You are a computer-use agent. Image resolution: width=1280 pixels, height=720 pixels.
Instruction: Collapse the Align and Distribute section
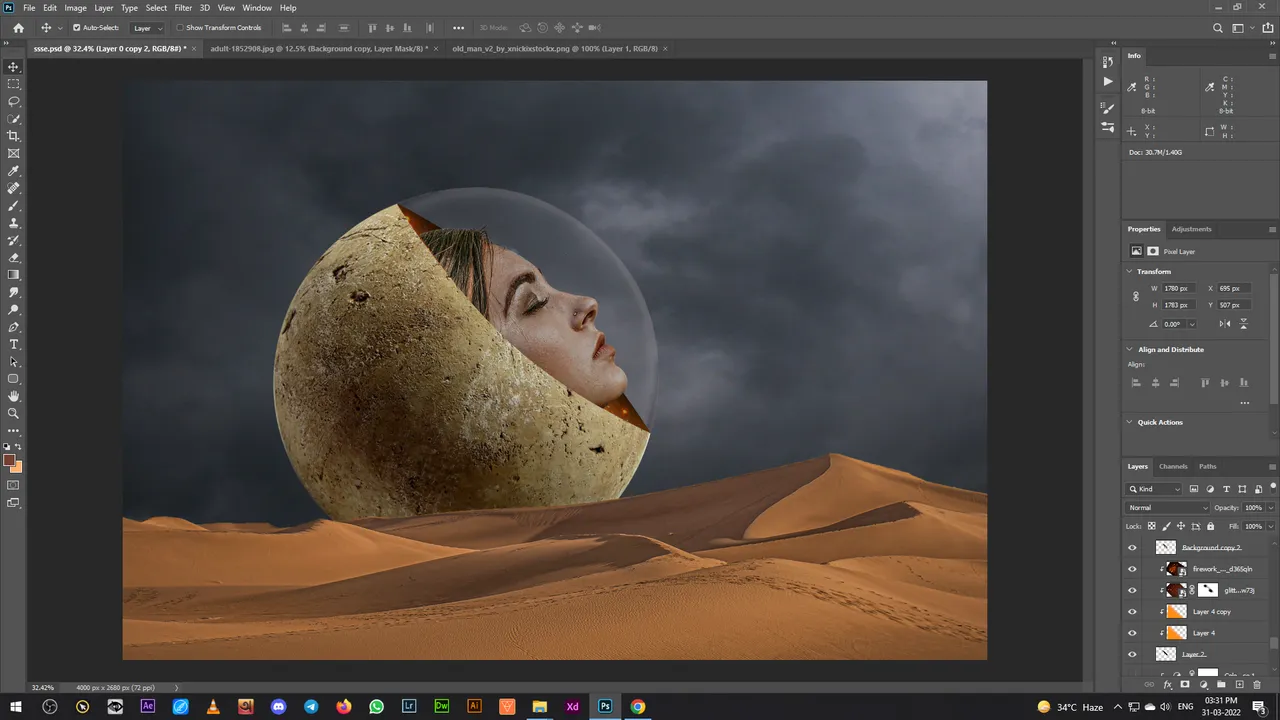tap(1131, 350)
